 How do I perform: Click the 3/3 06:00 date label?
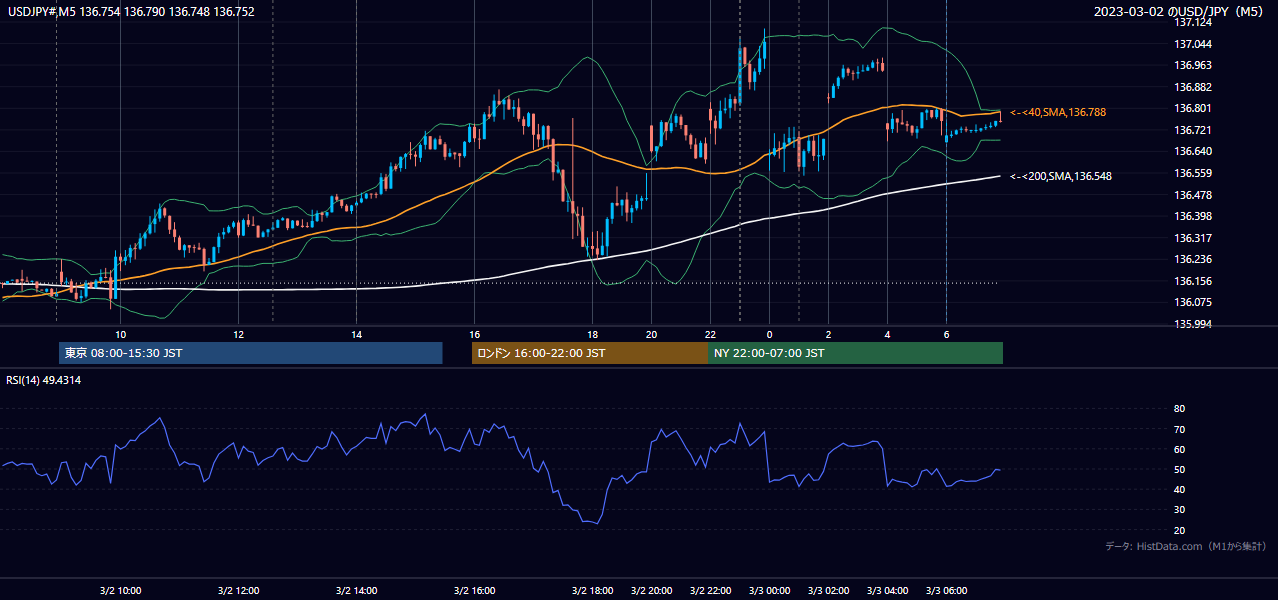click(946, 590)
